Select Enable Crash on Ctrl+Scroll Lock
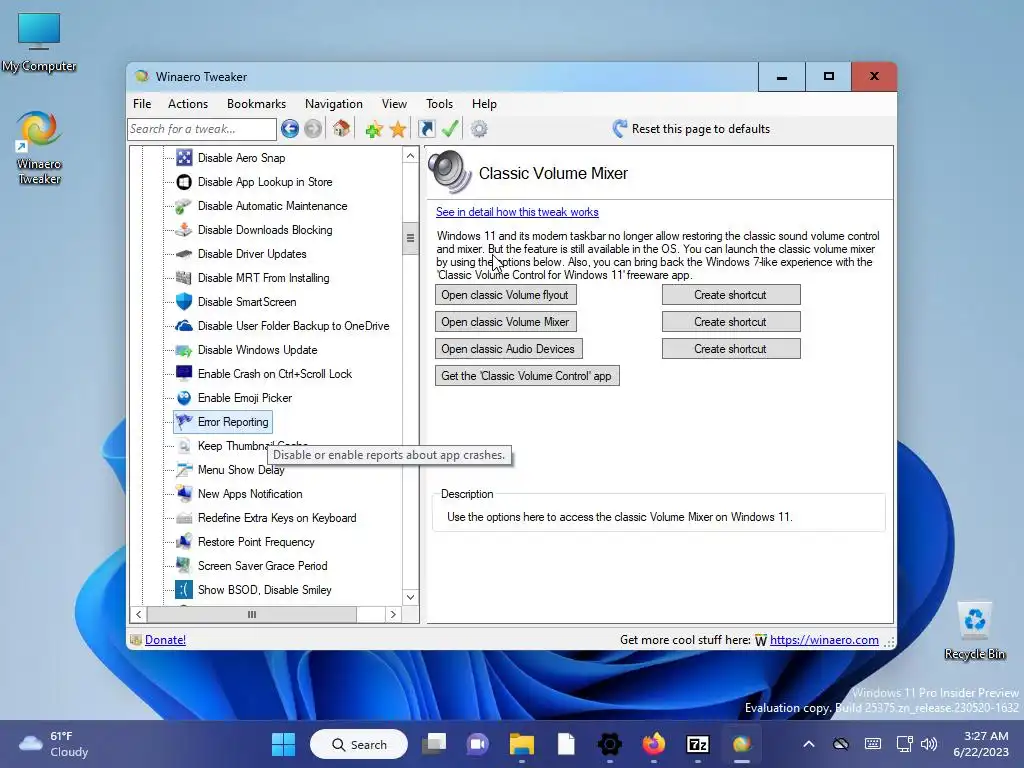The width and height of the screenshot is (1024, 768). pyautogui.click(x=274, y=374)
